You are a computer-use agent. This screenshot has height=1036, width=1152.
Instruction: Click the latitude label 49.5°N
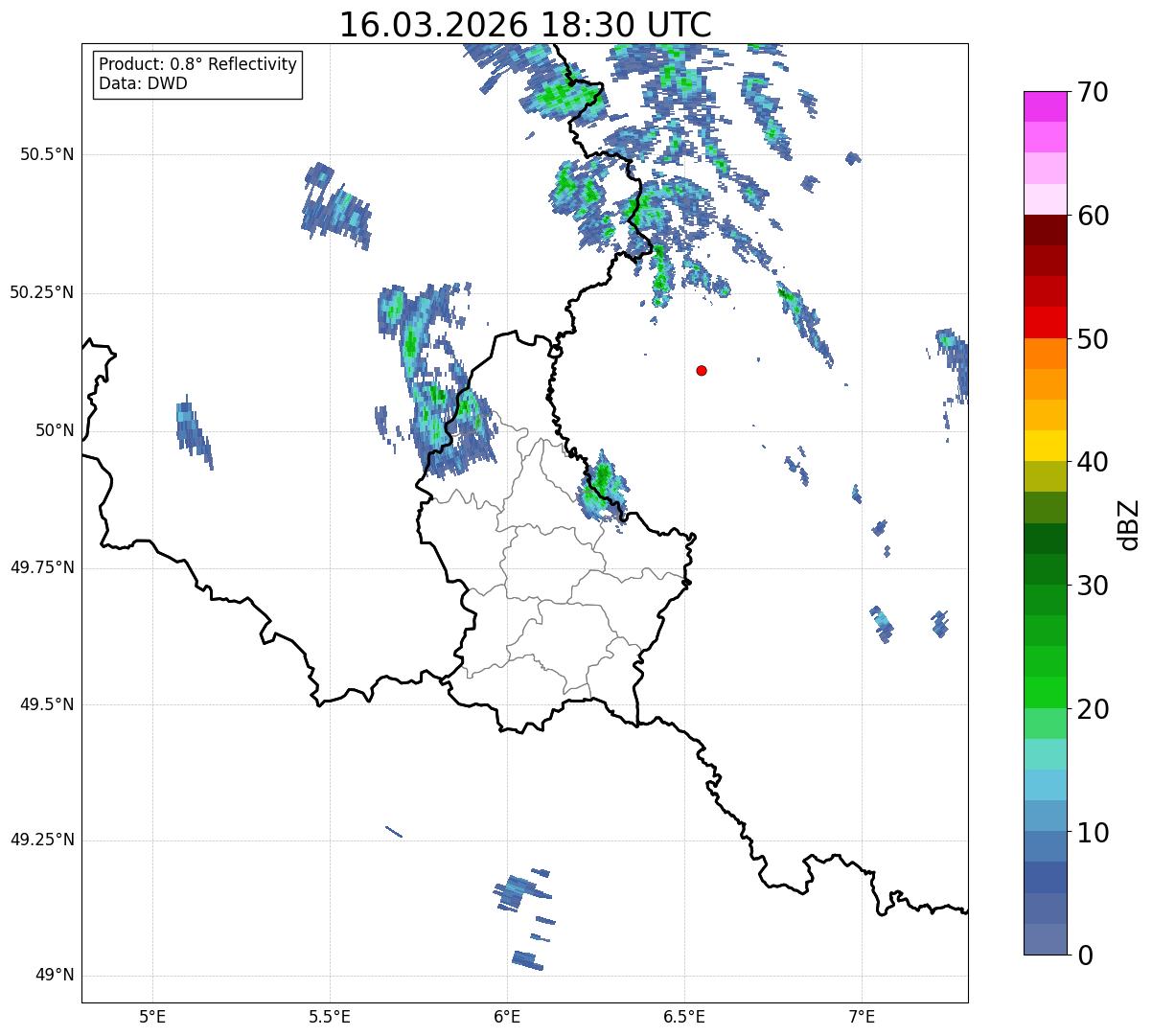coord(46,704)
